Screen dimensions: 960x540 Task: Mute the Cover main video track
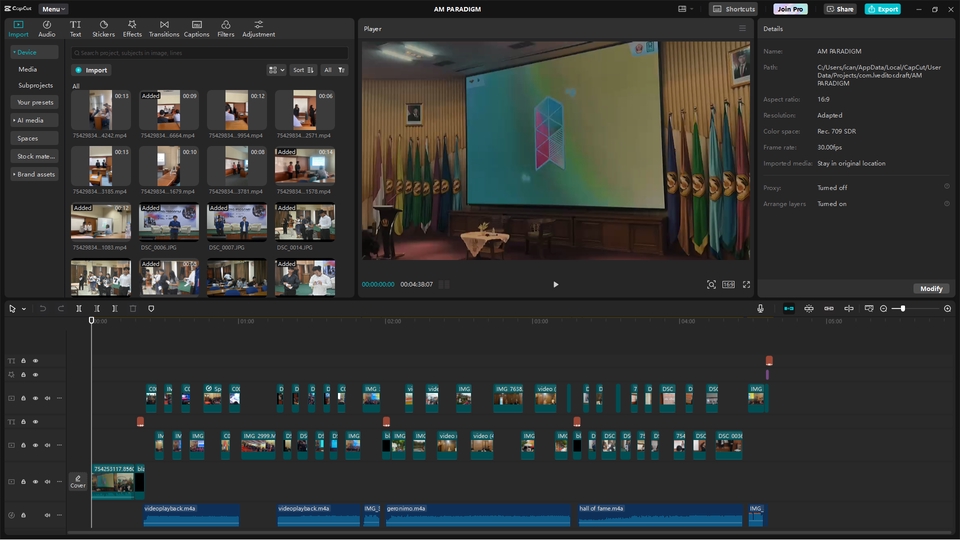click(47, 482)
